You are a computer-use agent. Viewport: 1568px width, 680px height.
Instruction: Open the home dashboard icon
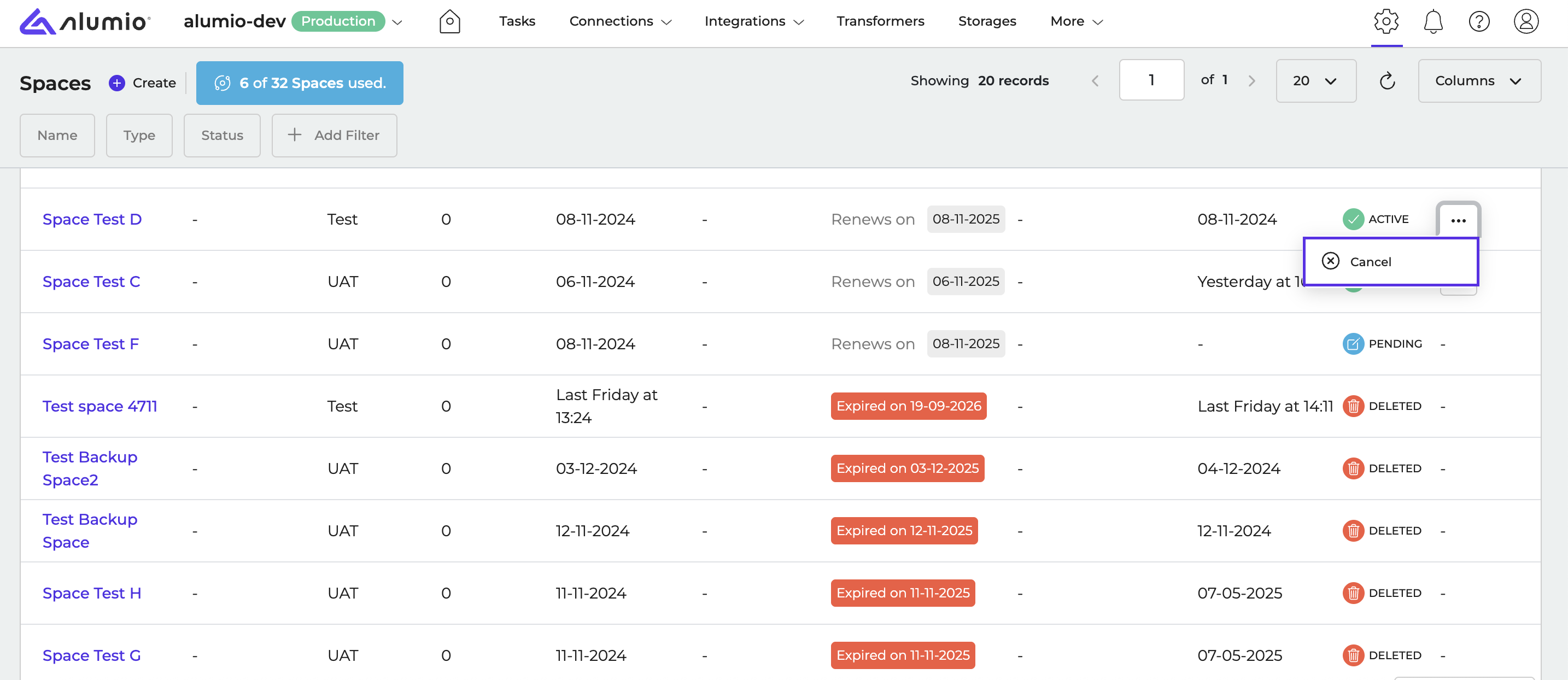coord(449,21)
